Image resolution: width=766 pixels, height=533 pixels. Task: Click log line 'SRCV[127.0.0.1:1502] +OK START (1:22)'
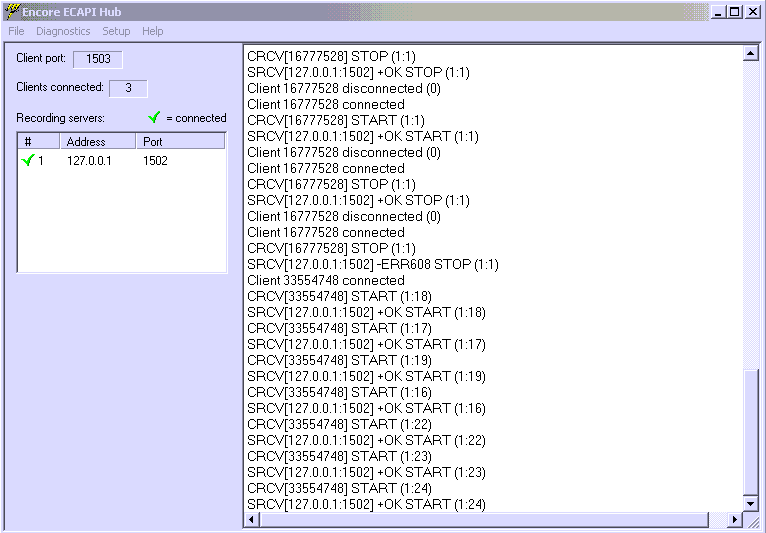tap(366, 440)
